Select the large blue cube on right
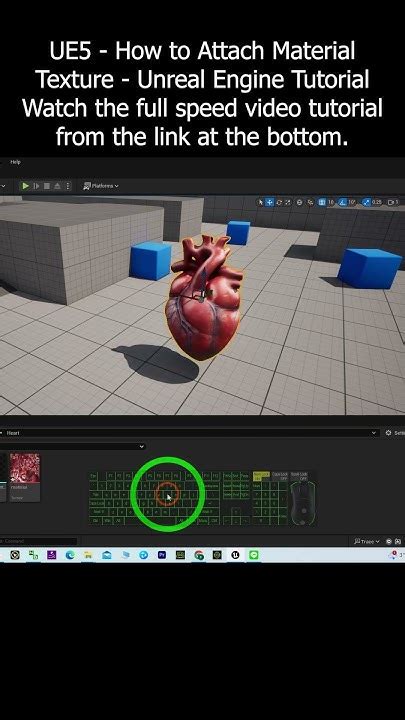Image resolution: width=405 pixels, height=720 pixels. tap(370, 268)
